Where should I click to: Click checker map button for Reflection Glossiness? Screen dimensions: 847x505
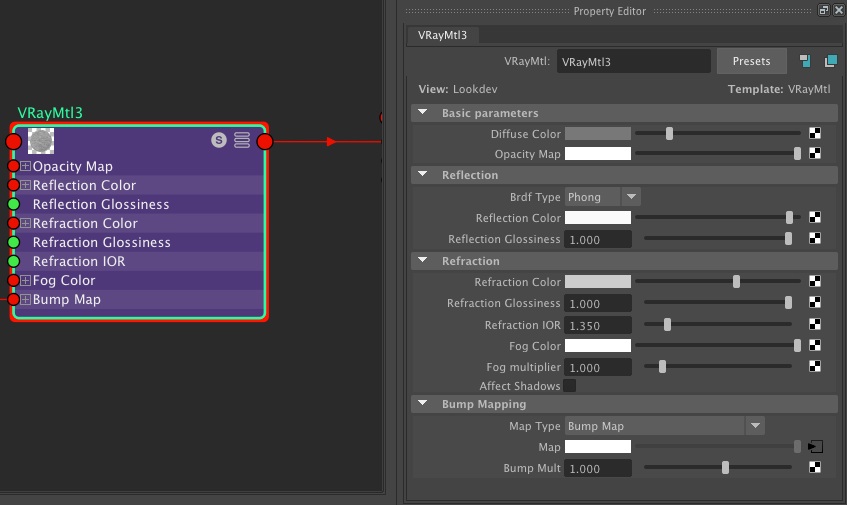815,238
